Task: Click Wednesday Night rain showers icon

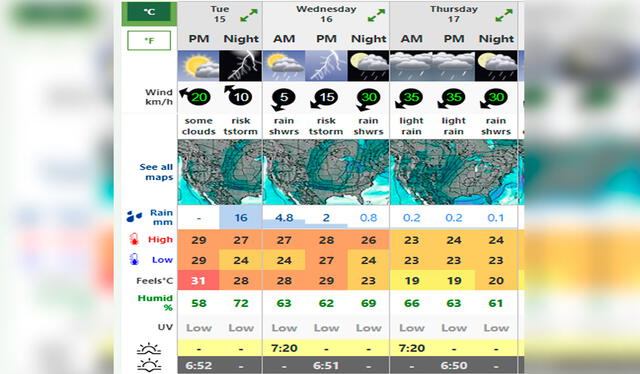Action: tap(368, 66)
